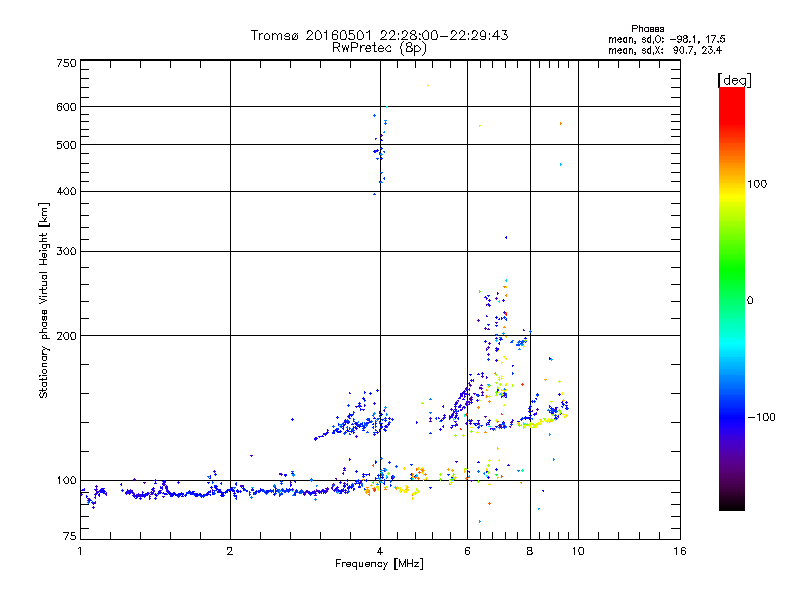Click the colorbar tick label '-100'

click(762, 417)
